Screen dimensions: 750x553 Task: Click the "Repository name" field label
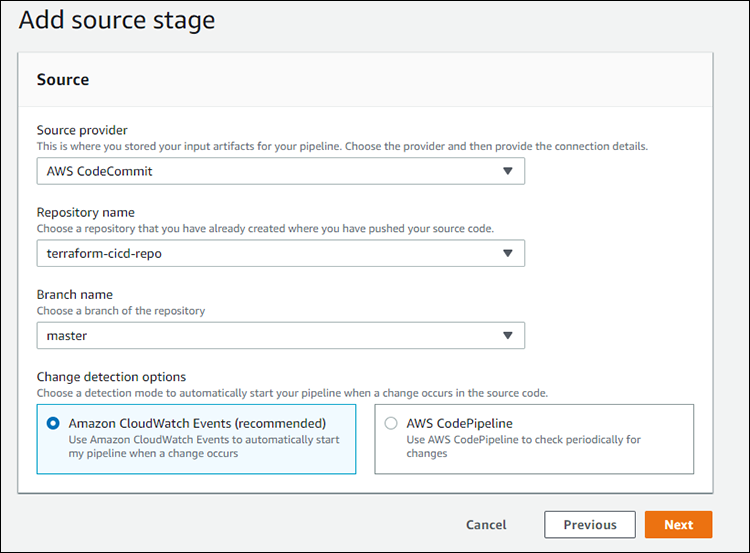85,212
